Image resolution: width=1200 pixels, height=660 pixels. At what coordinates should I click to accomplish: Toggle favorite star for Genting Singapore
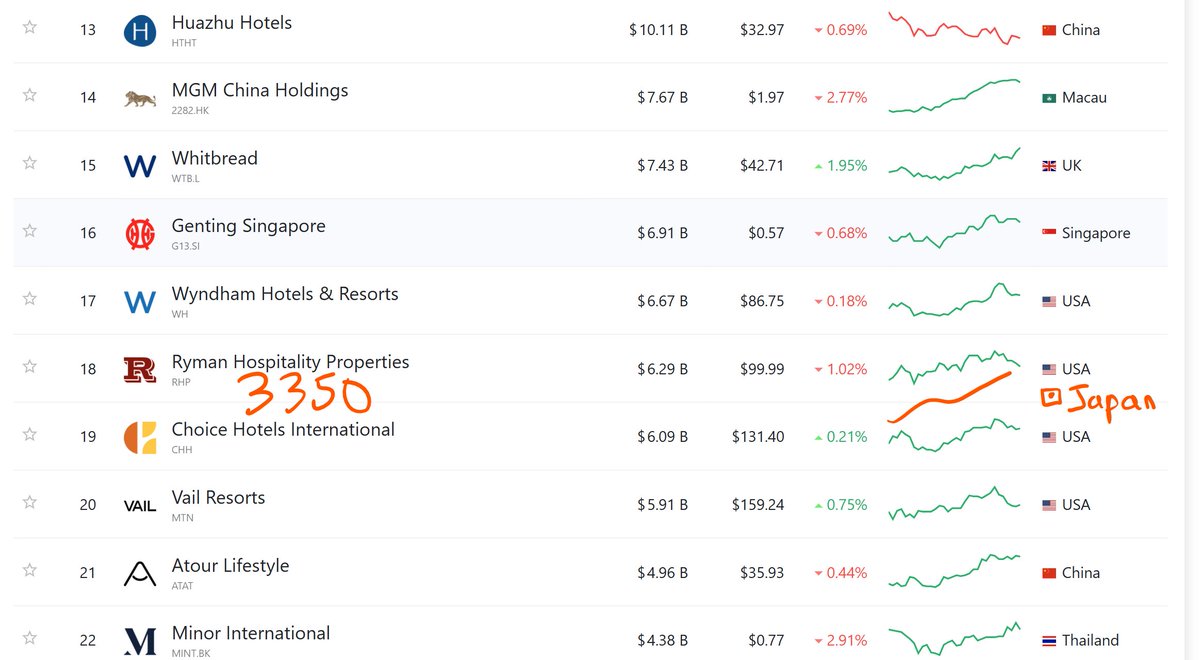(x=30, y=231)
